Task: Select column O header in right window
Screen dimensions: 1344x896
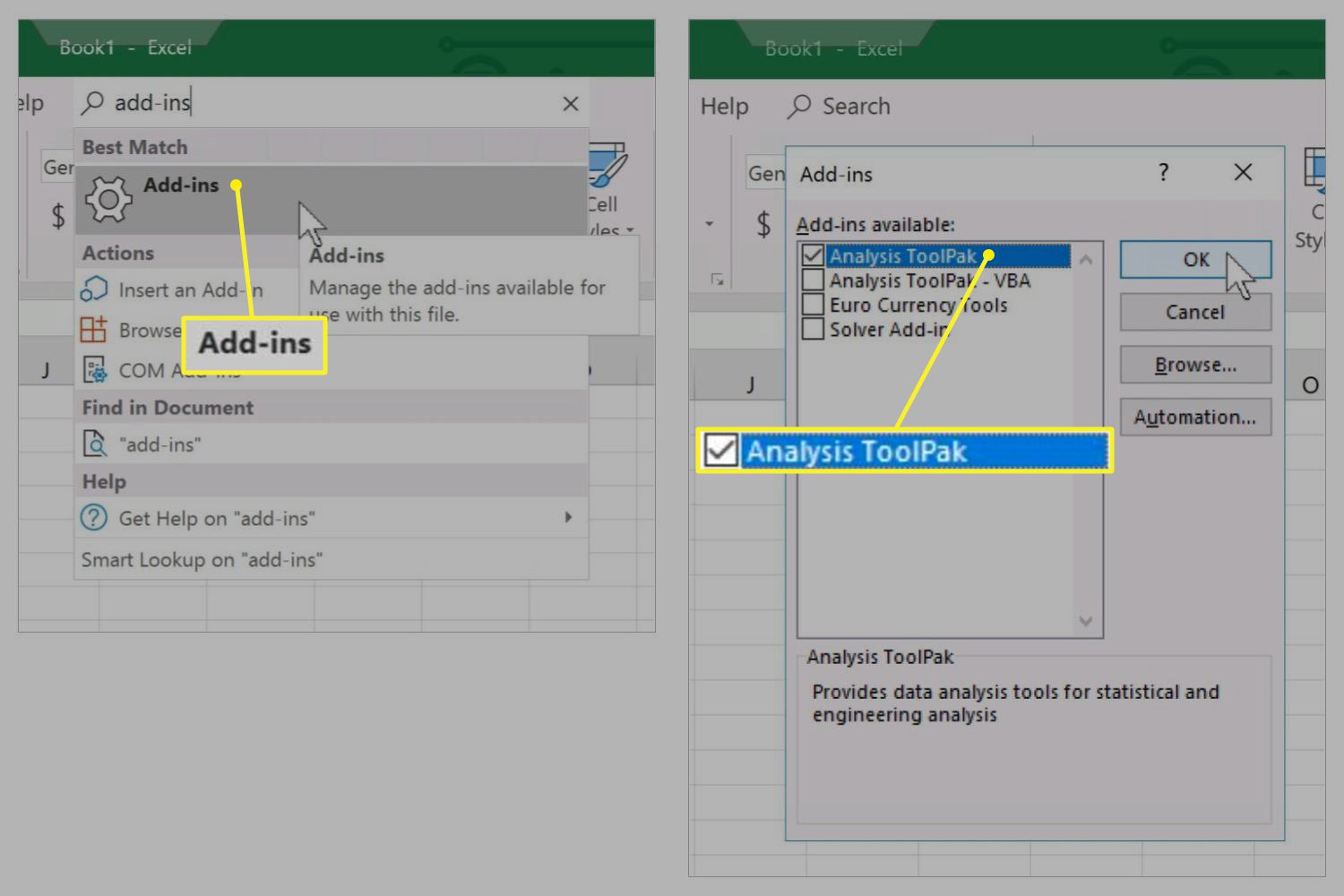Action: [x=1309, y=385]
